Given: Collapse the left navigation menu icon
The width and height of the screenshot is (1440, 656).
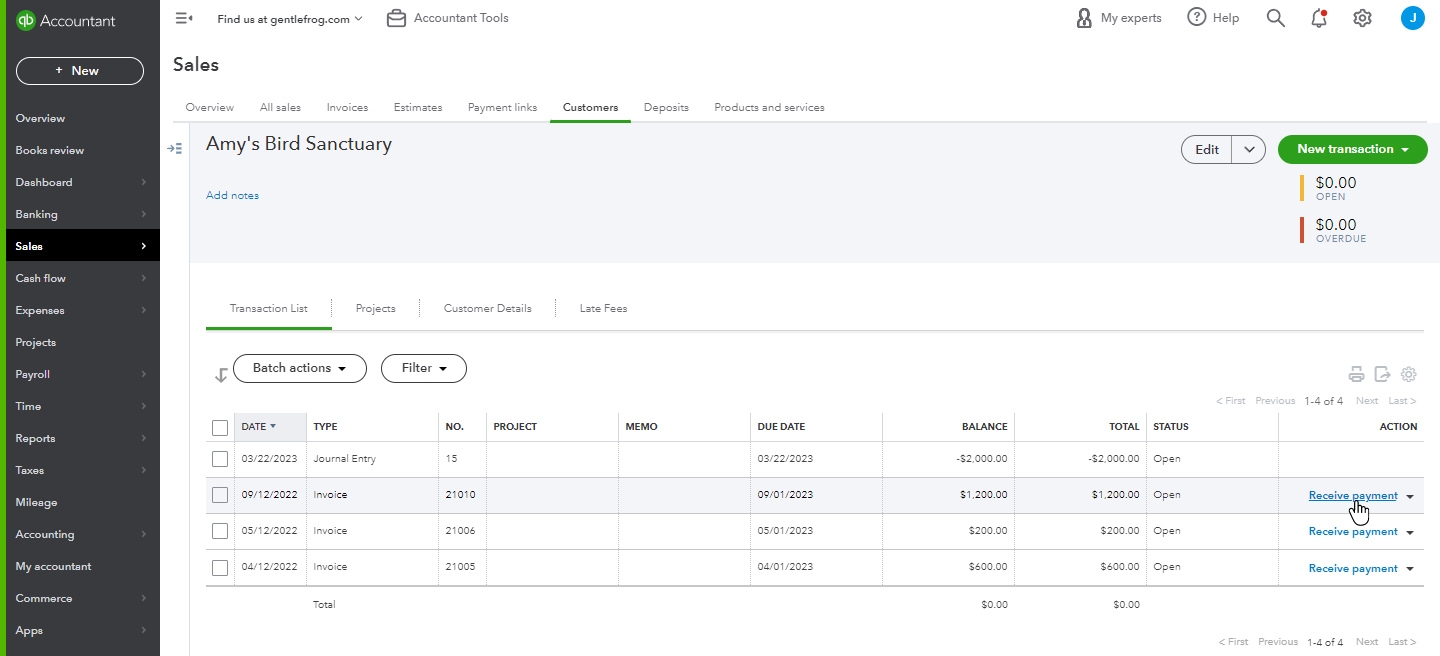Looking at the screenshot, I should (x=183, y=18).
